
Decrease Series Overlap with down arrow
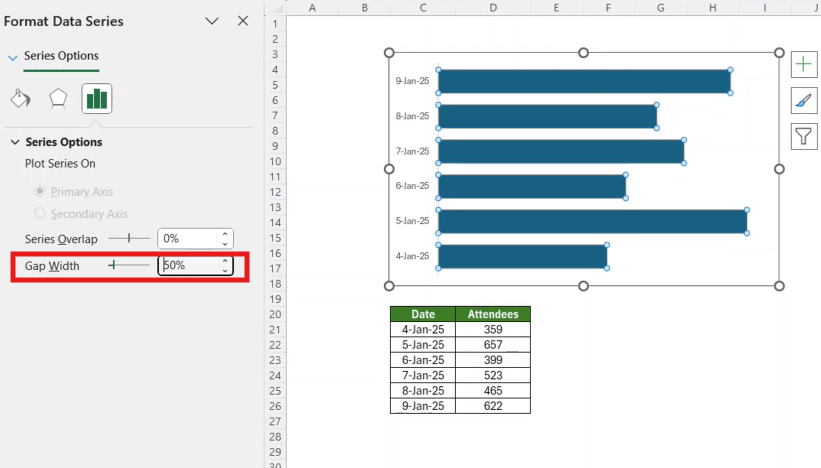(225, 243)
